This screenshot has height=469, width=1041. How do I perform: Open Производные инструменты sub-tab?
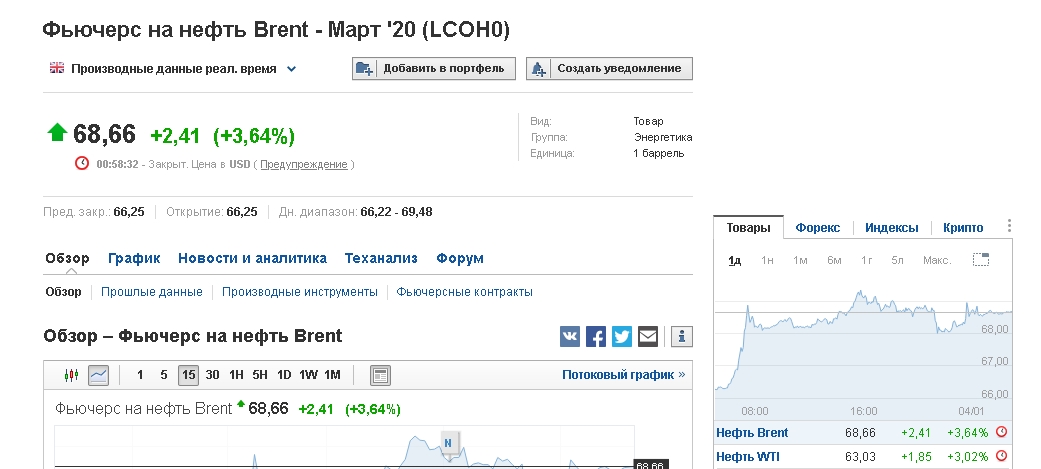pyautogui.click(x=299, y=292)
